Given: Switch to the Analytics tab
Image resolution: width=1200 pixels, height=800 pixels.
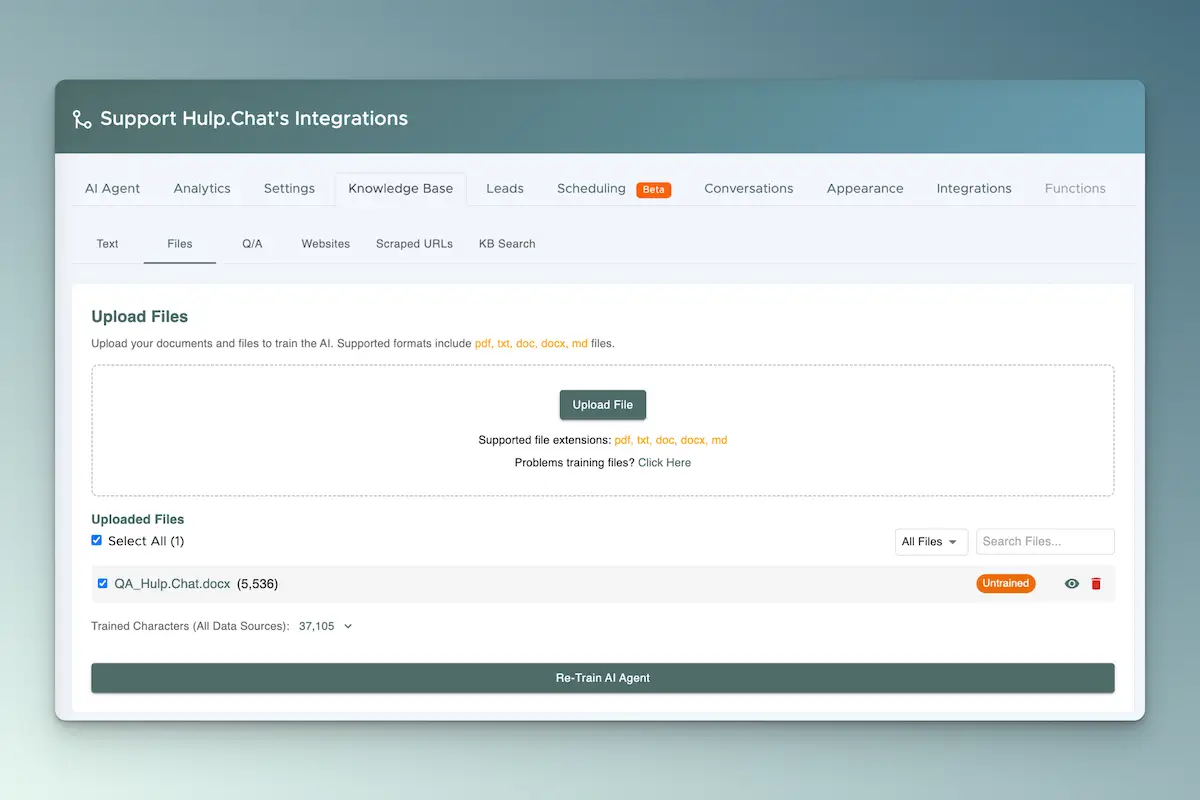Looking at the screenshot, I should (202, 188).
